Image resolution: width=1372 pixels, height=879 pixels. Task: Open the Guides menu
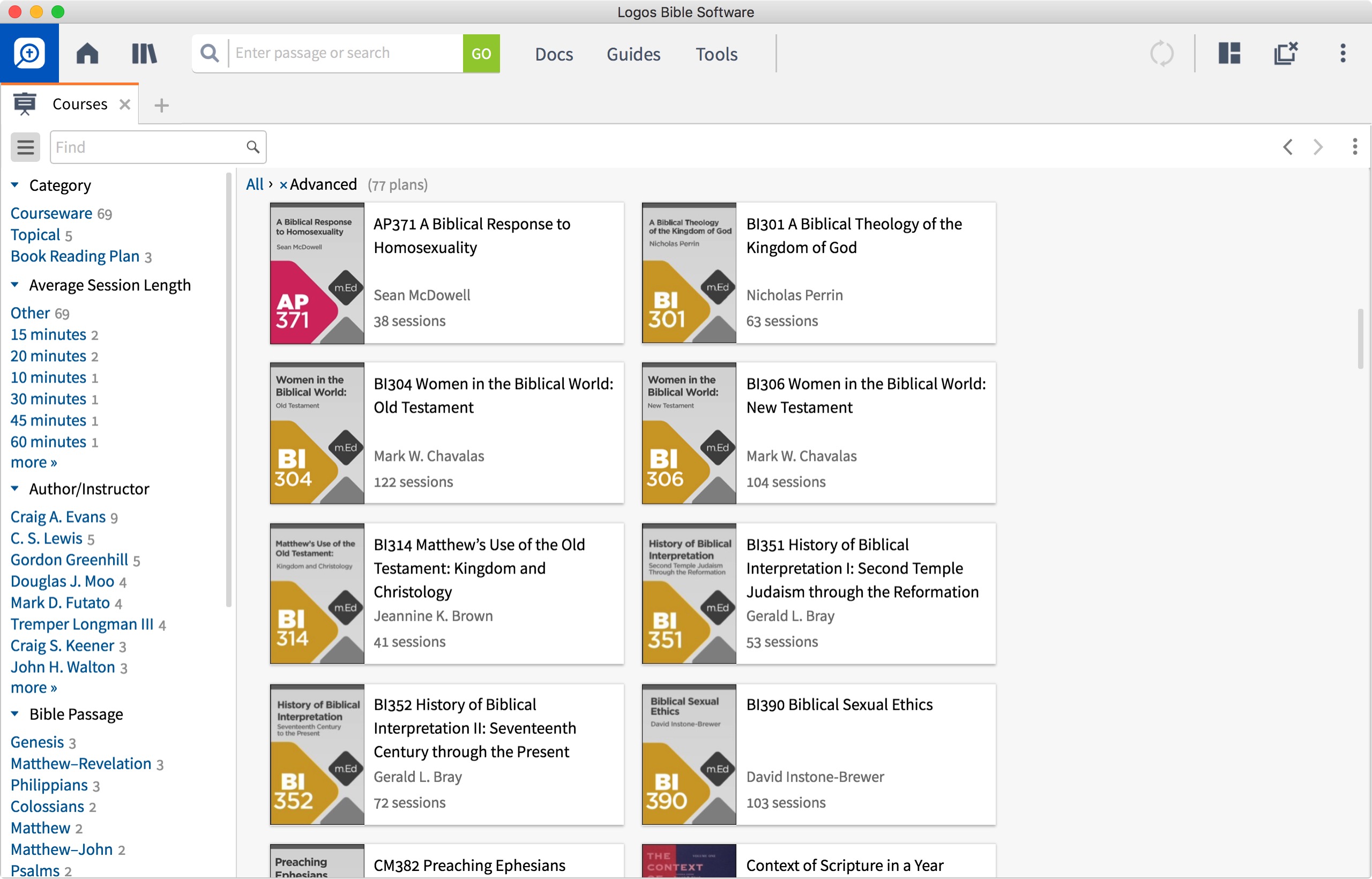(633, 54)
